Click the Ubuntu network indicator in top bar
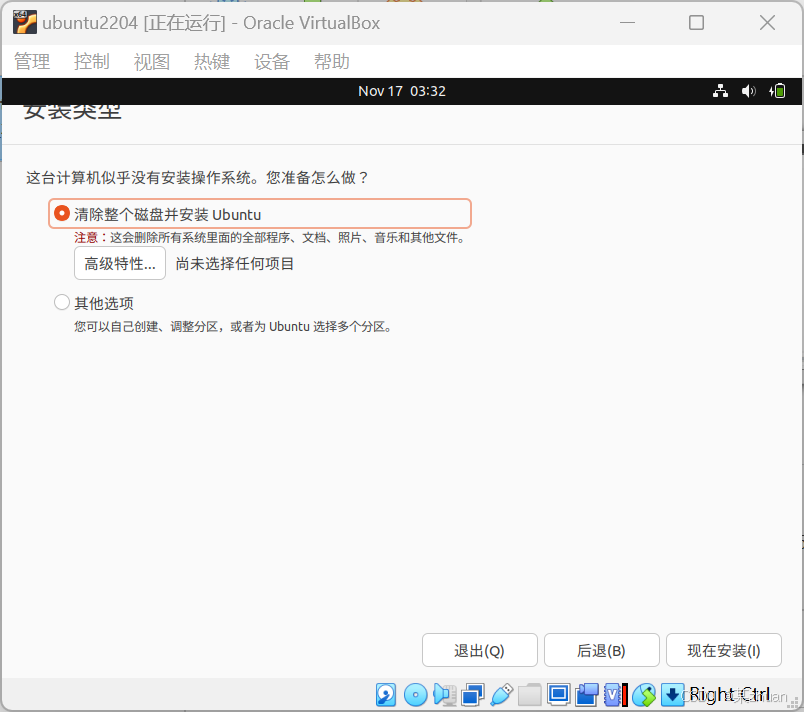Image resolution: width=804 pixels, height=712 pixels. (720, 91)
